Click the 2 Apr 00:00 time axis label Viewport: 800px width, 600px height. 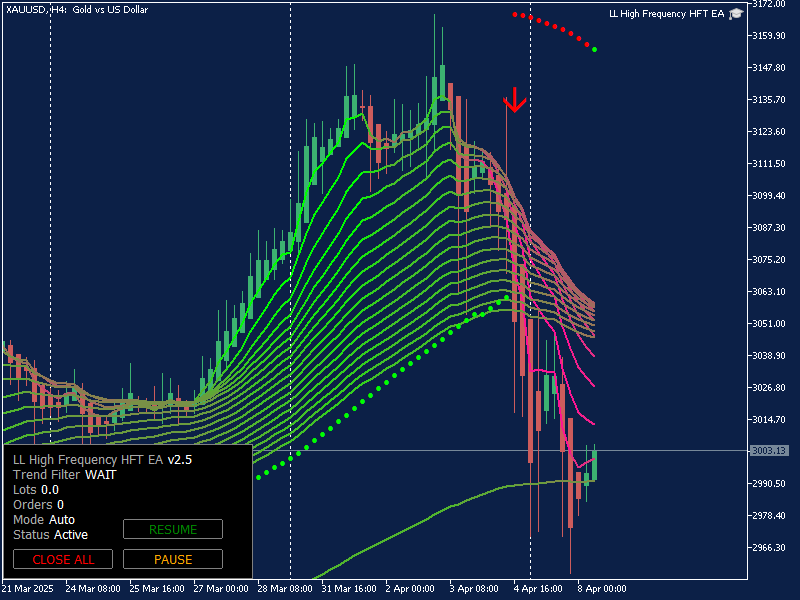[x=410, y=589]
